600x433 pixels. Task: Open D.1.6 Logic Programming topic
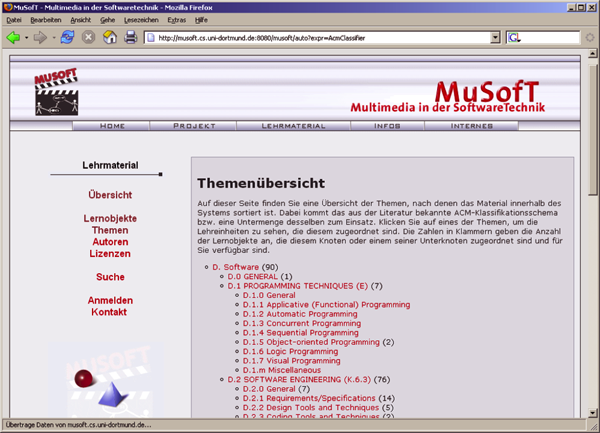[290, 352]
